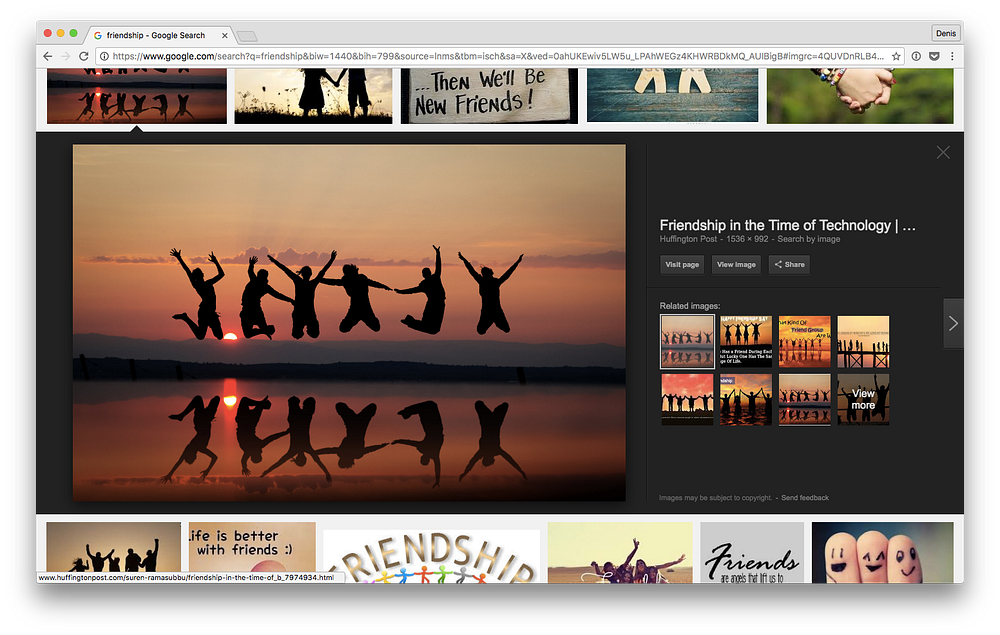Click the Denis profile button
The height and width of the screenshot is (635, 1000).
tap(946, 33)
